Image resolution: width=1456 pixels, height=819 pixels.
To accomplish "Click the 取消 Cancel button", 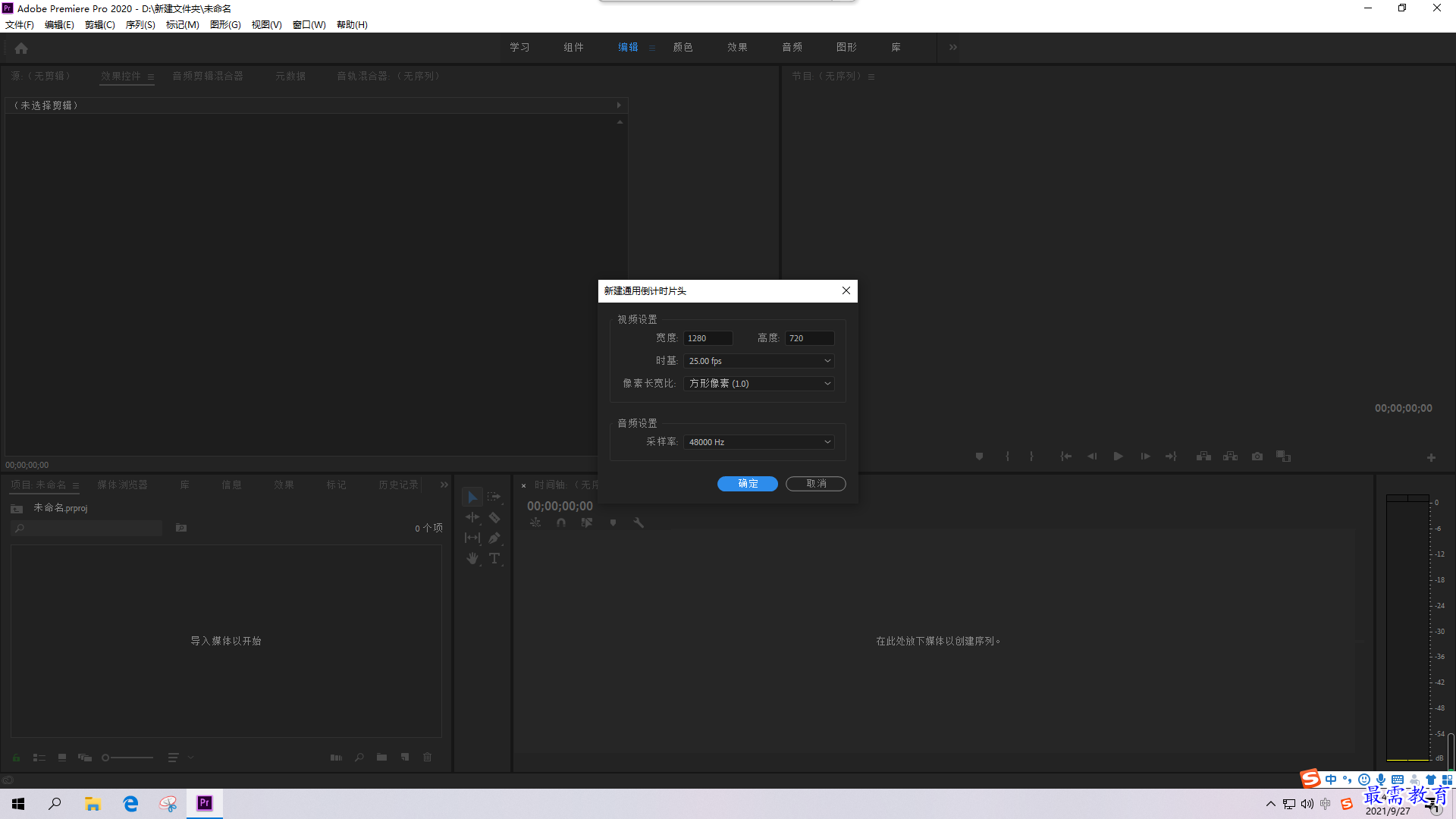I will [x=816, y=484].
